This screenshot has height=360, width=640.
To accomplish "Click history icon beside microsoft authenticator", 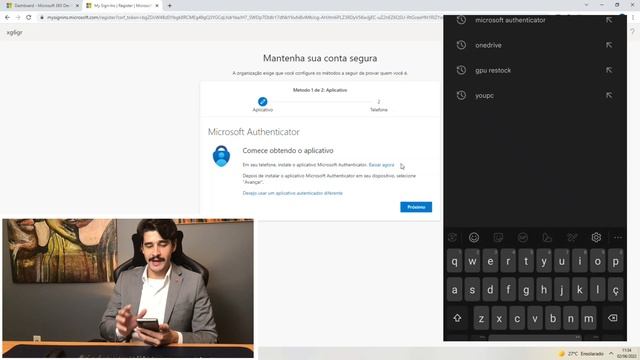I will click(461, 20).
